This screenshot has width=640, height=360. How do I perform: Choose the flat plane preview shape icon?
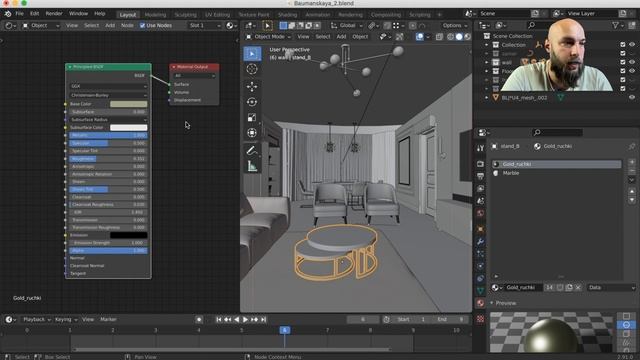tap(626, 316)
